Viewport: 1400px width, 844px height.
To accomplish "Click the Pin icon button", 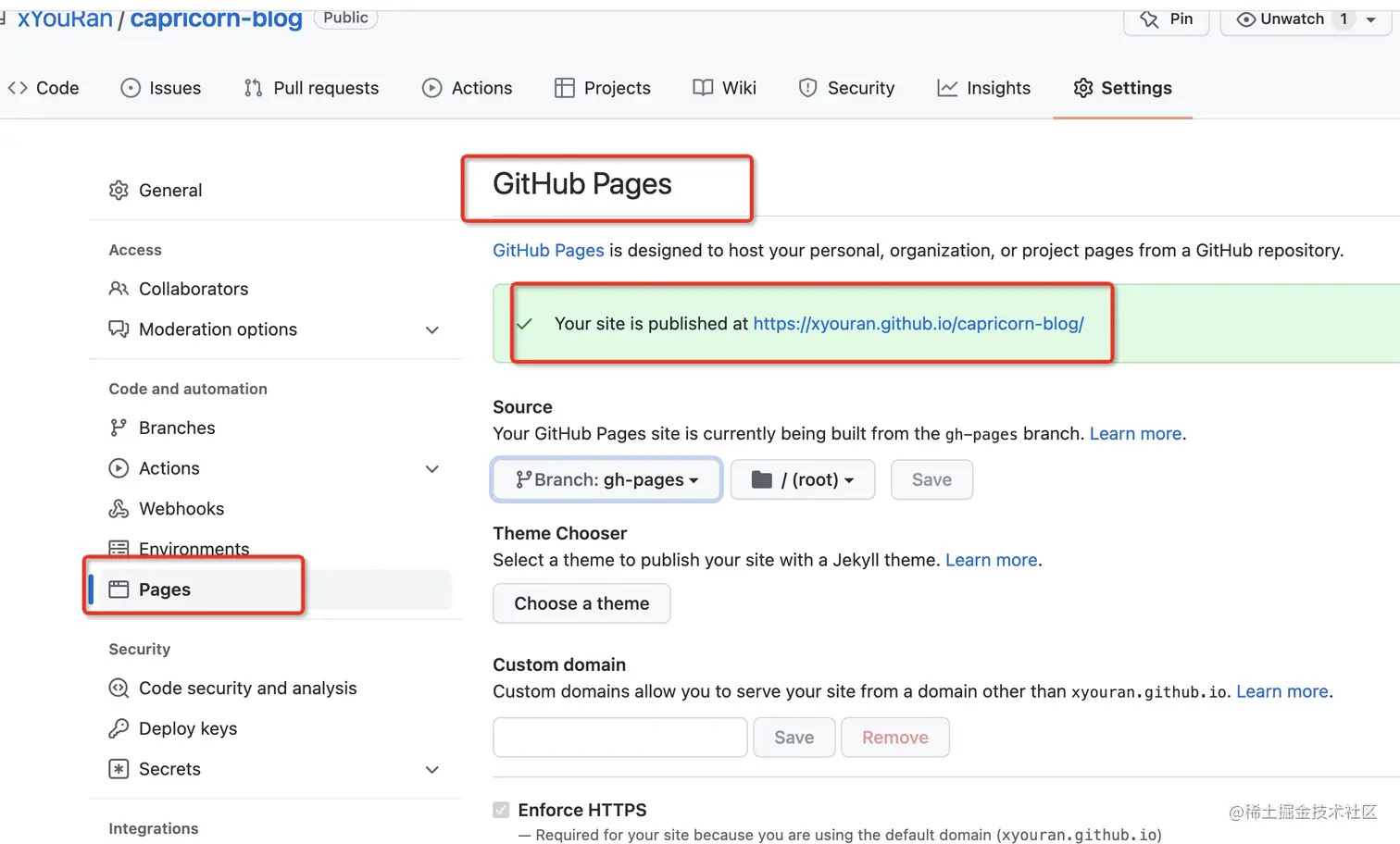I will coord(1149,19).
